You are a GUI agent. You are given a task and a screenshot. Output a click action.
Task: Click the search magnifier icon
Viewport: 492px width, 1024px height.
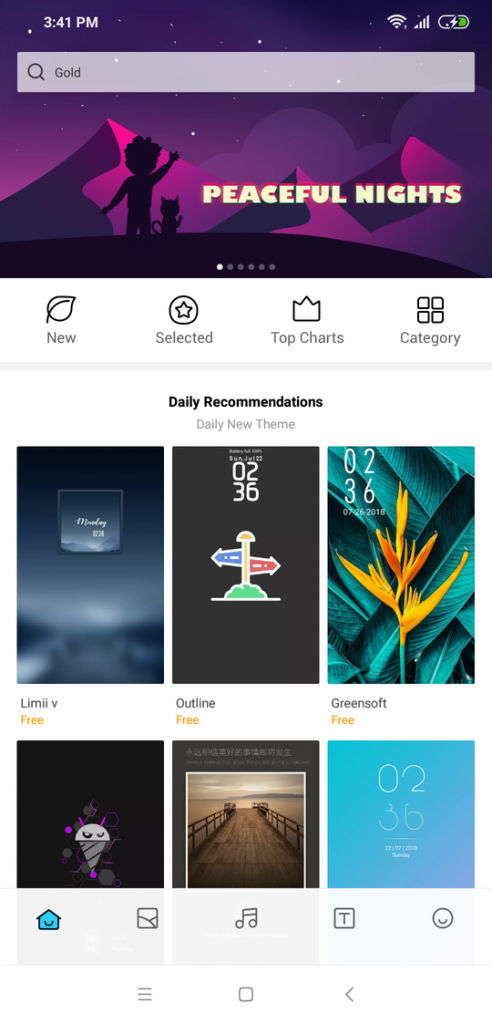[36, 72]
